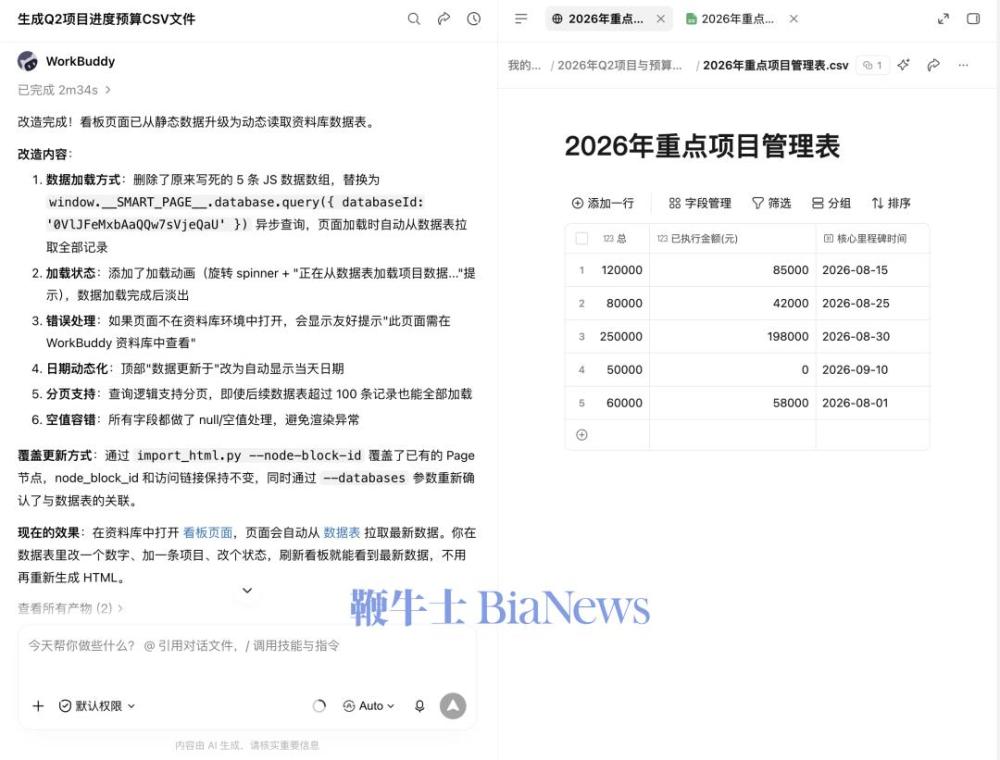Click the cell with value 120000
Viewport: 1000px width, 760px height.
pos(622,270)
